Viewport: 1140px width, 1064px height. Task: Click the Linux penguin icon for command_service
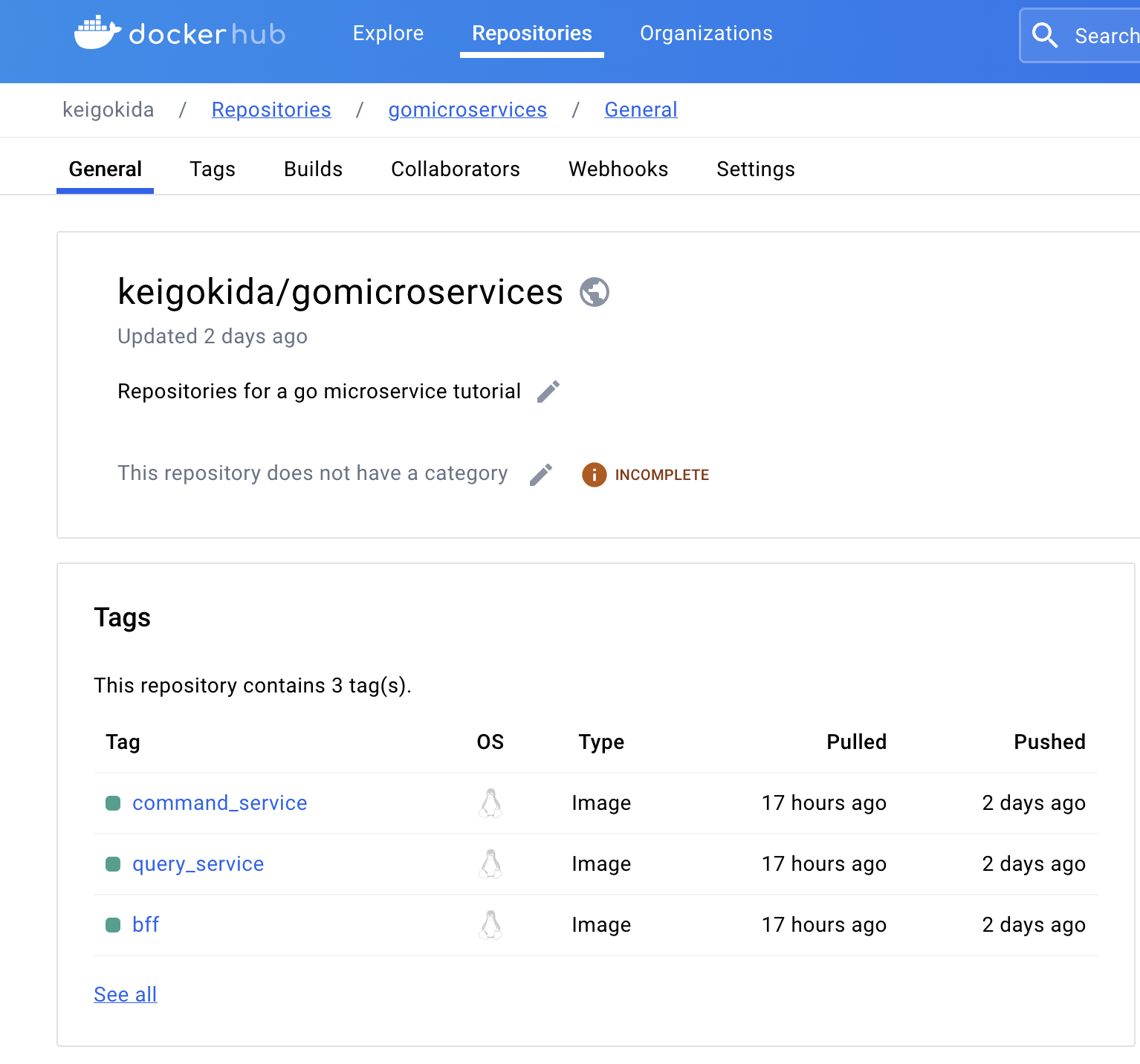pos(490,803)
